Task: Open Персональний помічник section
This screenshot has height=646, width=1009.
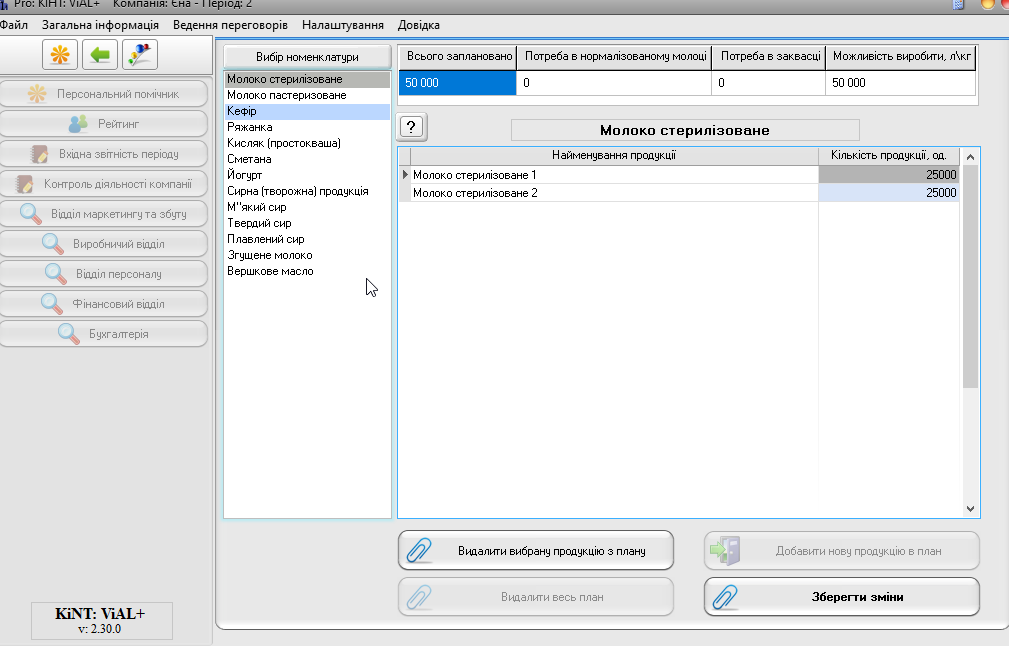Action: 104,94
